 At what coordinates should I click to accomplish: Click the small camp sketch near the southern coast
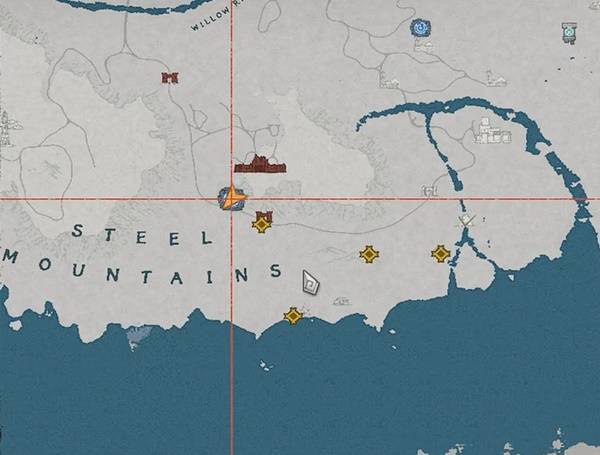tap(342, 302)
